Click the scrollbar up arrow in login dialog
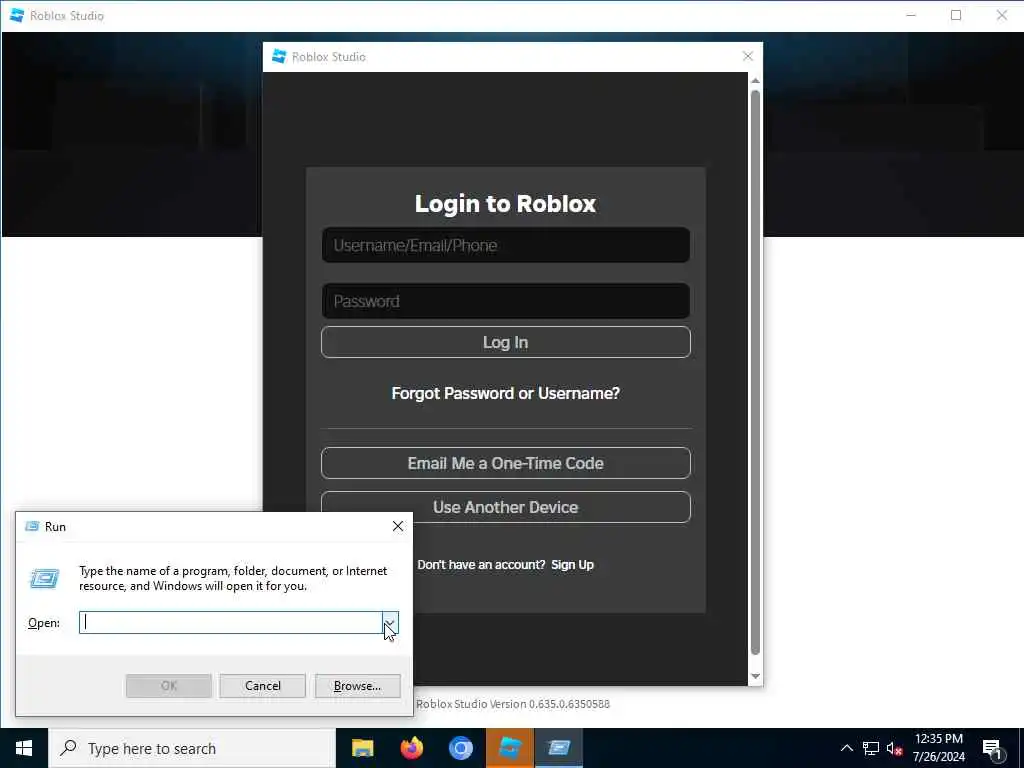The image size is (1024, 768). coord(755,80)
